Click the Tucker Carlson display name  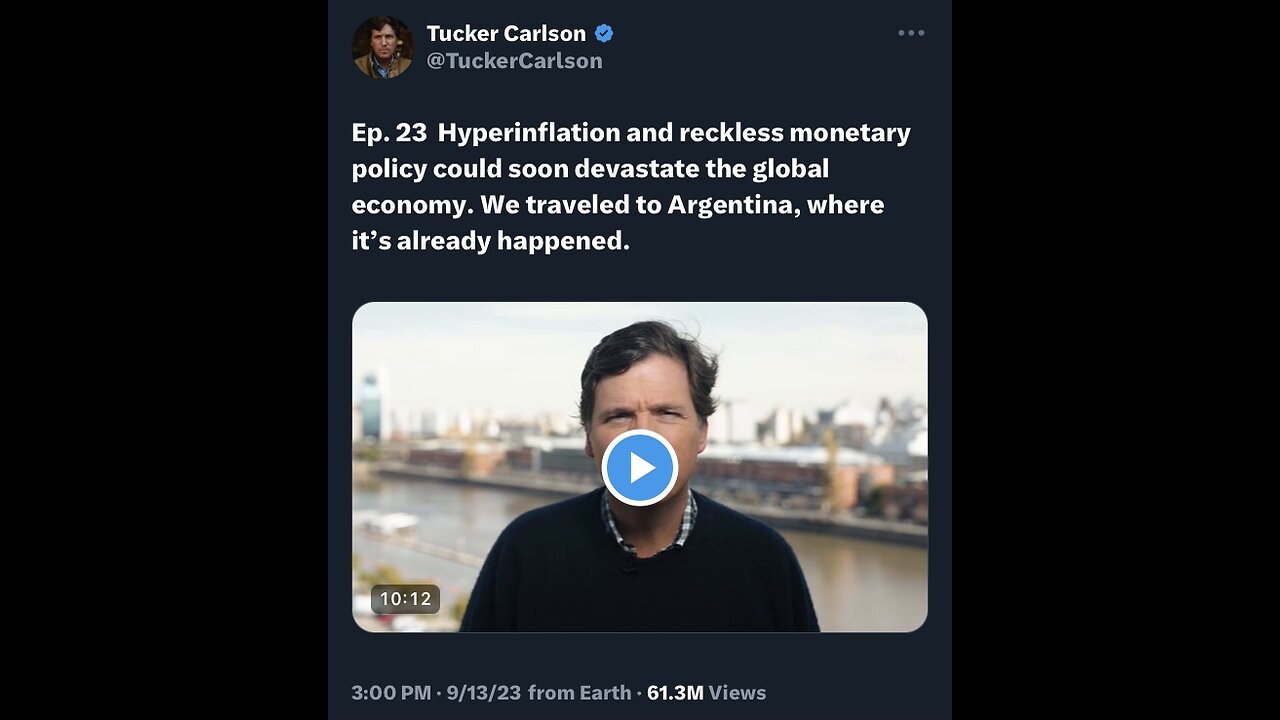click(506, 33)
